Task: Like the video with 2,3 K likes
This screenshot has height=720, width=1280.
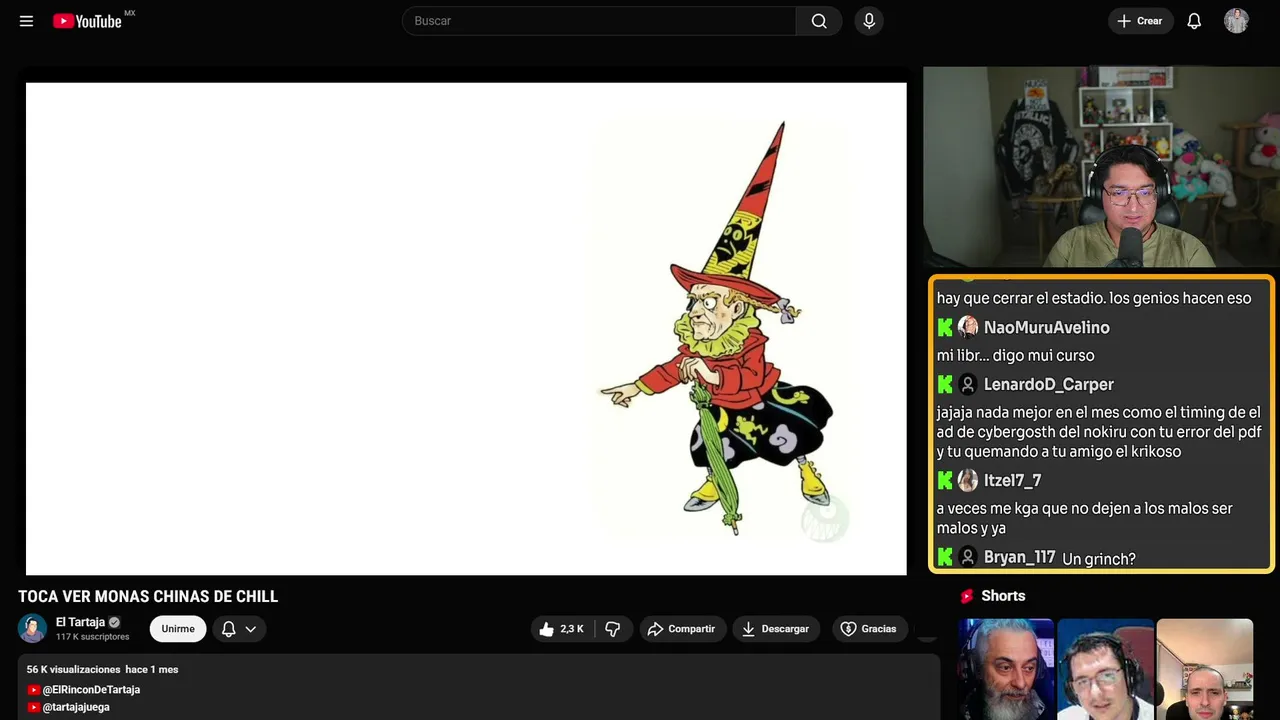Action: click(561, 629)
